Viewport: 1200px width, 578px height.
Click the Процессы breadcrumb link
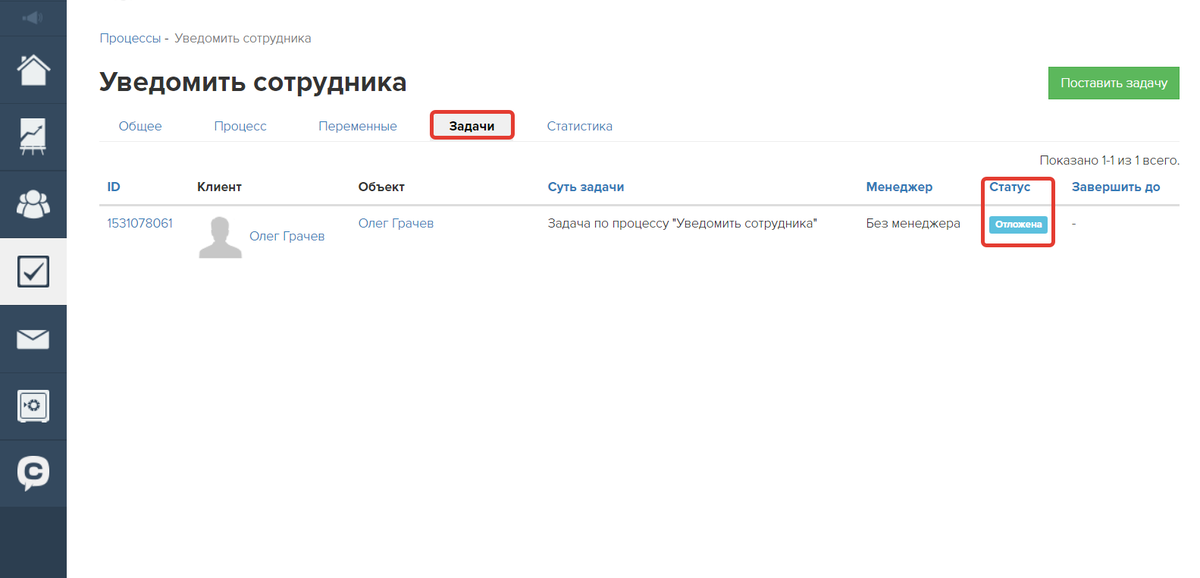pyautogui.click(x=130, y=38)
